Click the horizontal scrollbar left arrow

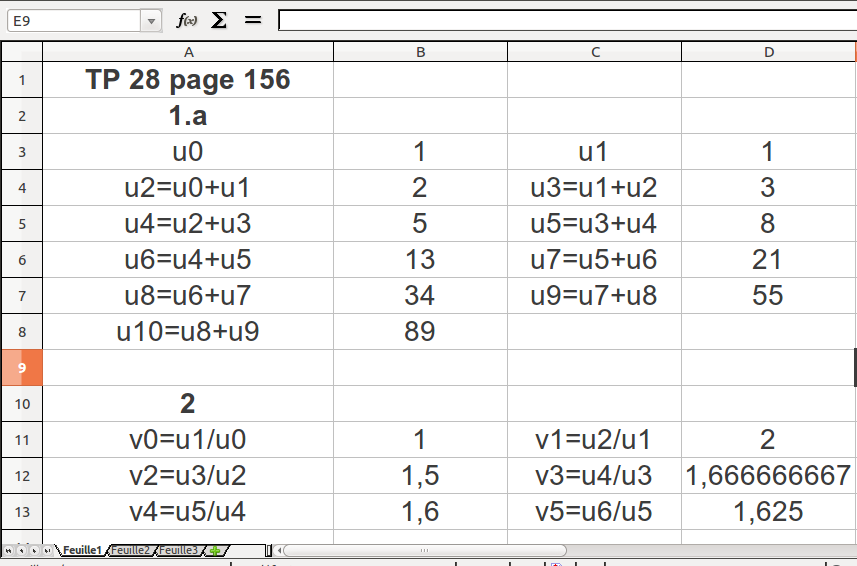tap(279, 550)
